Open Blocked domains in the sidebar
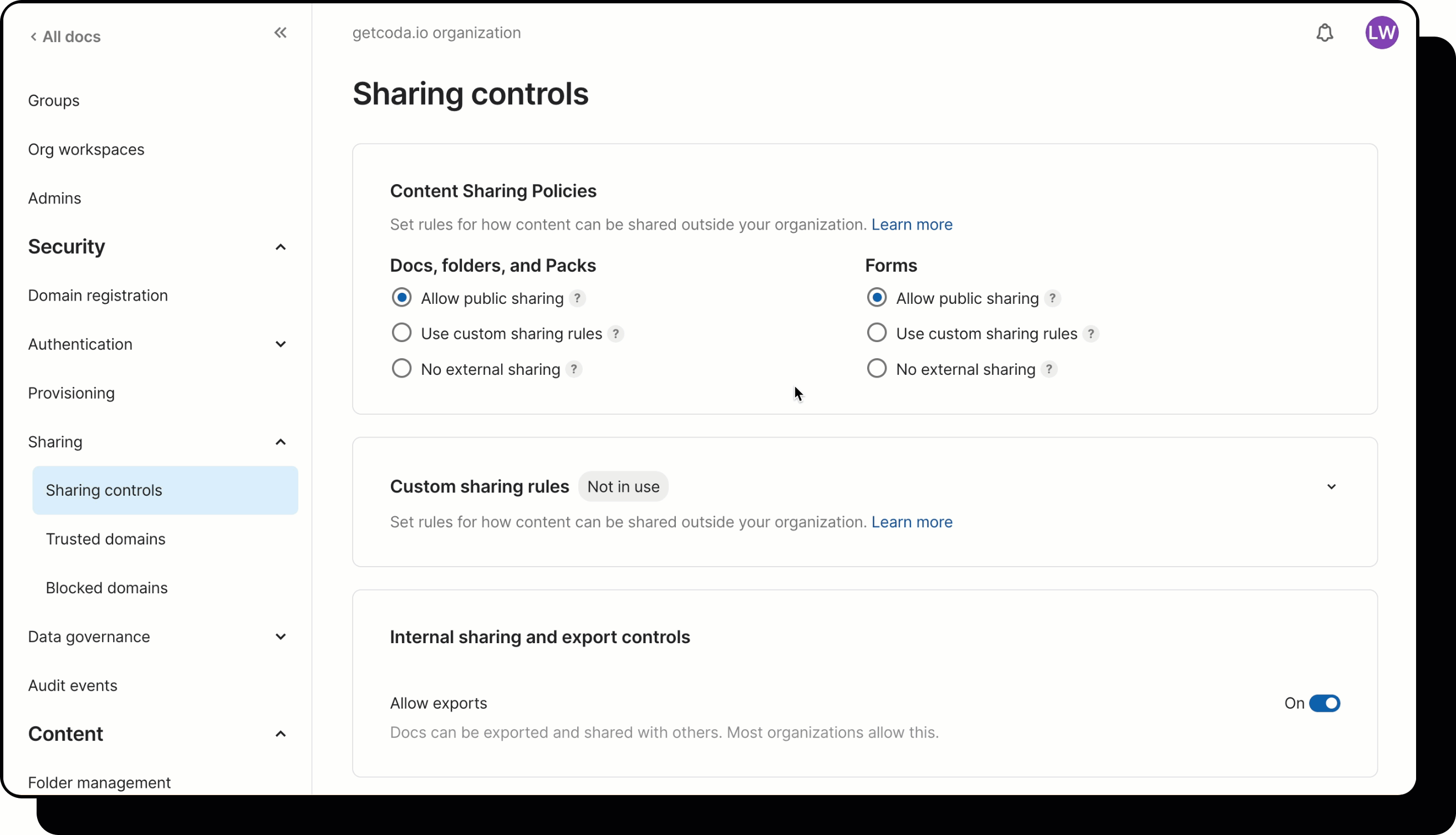The height and width of the screenshot is (835, 1456). point(106,588)
